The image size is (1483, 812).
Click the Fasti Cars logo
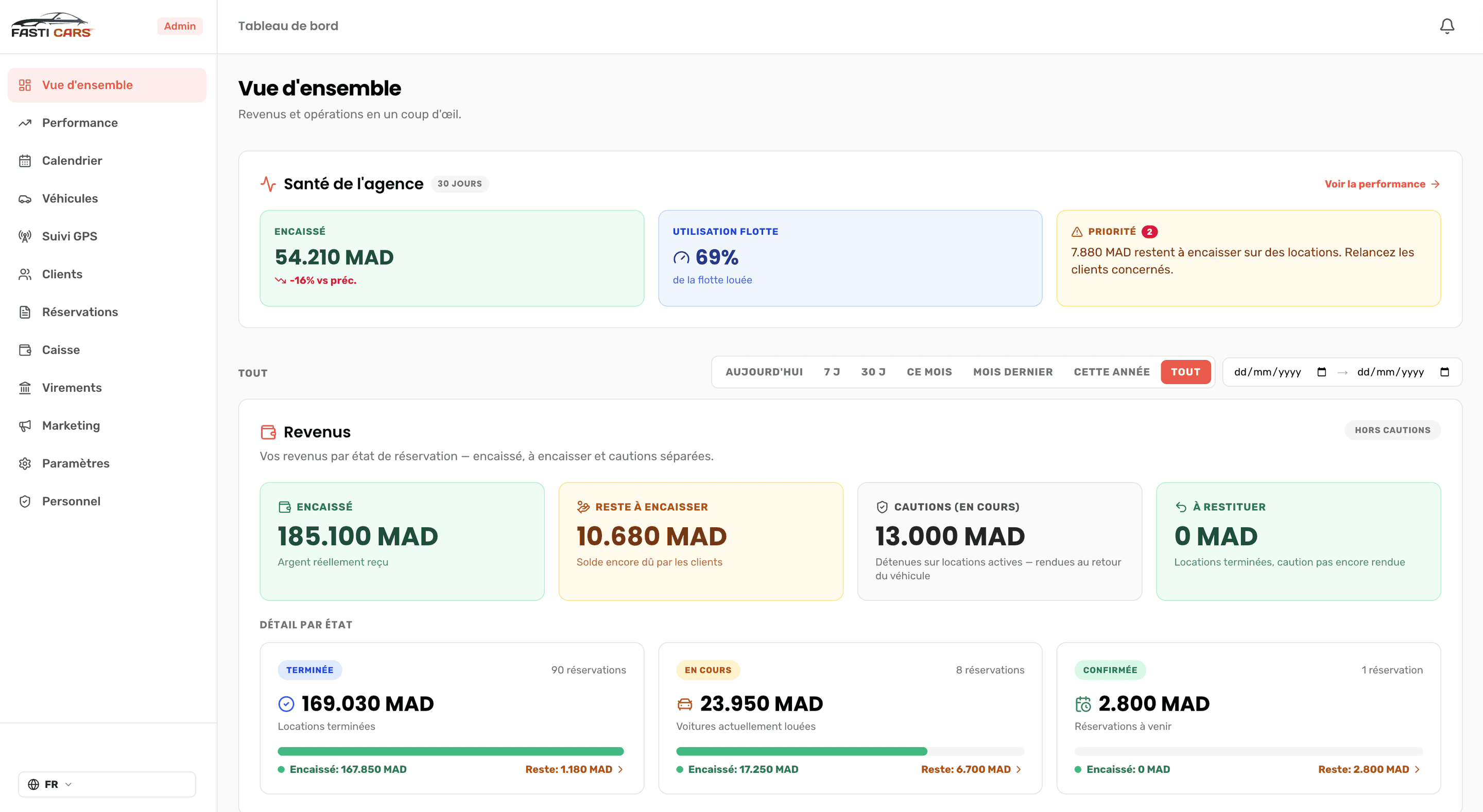(52, 25)
